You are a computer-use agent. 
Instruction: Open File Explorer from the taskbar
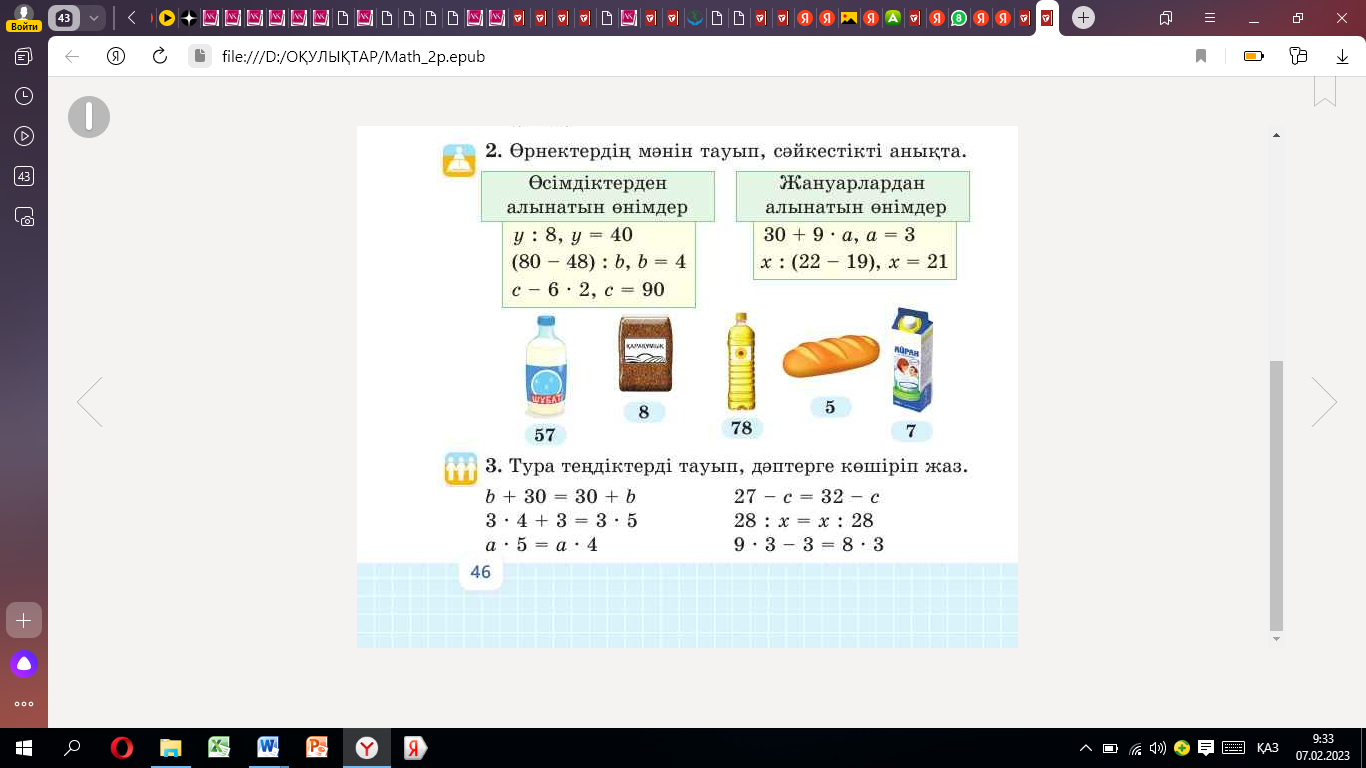(171, 748)
